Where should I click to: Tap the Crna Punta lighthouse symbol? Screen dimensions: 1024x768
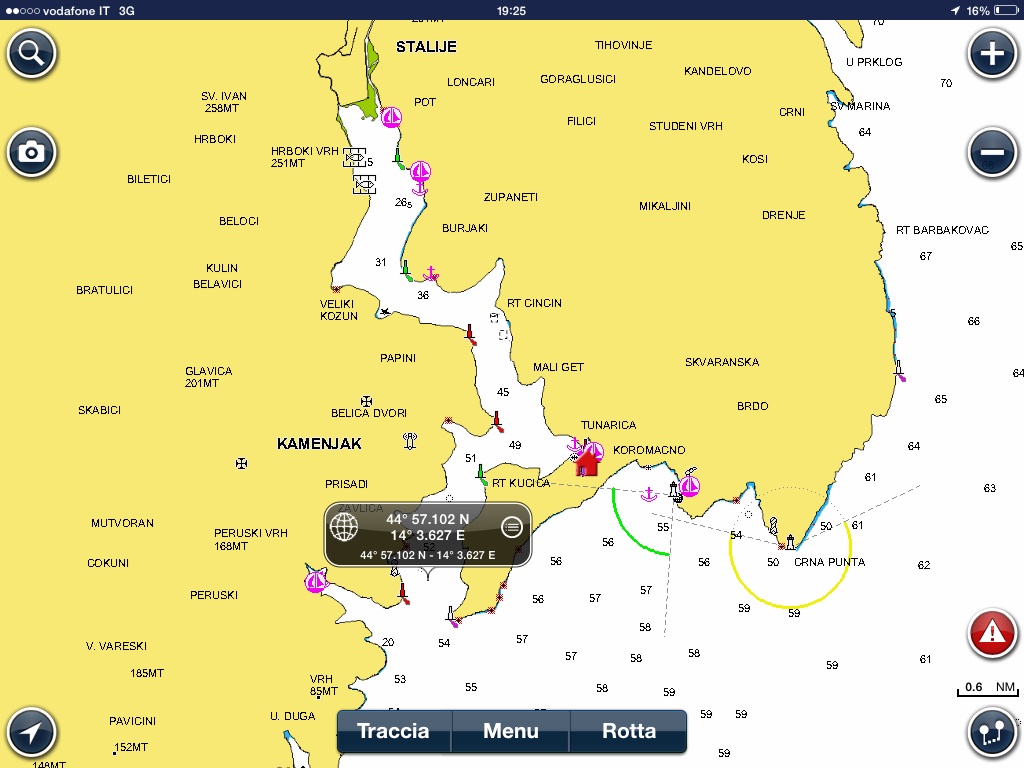[790, 542]
